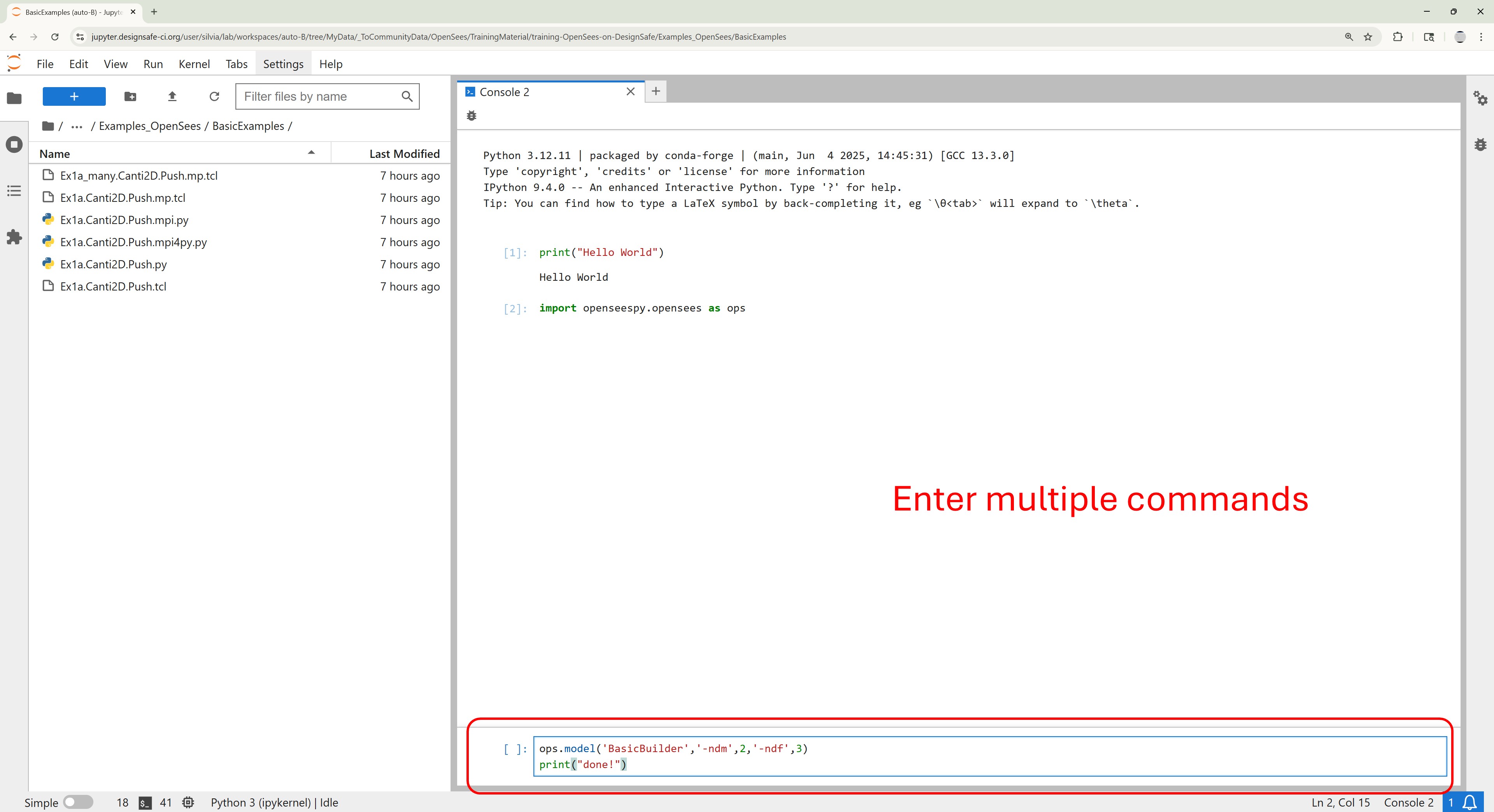Navigate to the Examples_OpenSees breadcrumb folder

tap(150, 126)
